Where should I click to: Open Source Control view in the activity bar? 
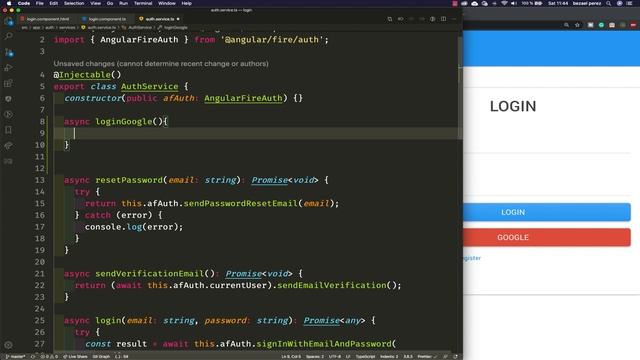[9, 52]
